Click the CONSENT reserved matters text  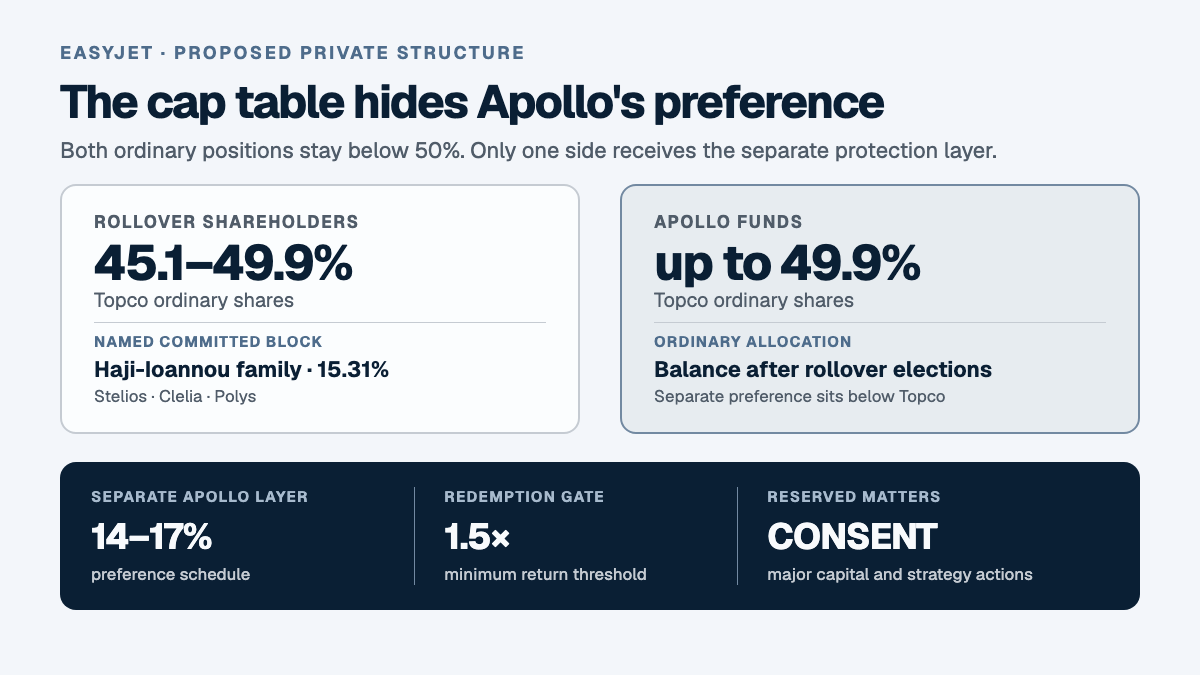(x=852, y=537)
